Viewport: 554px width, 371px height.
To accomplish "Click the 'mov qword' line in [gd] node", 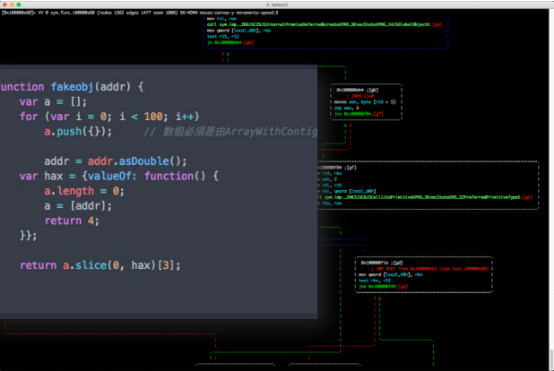I will click(x=390, y=275).
